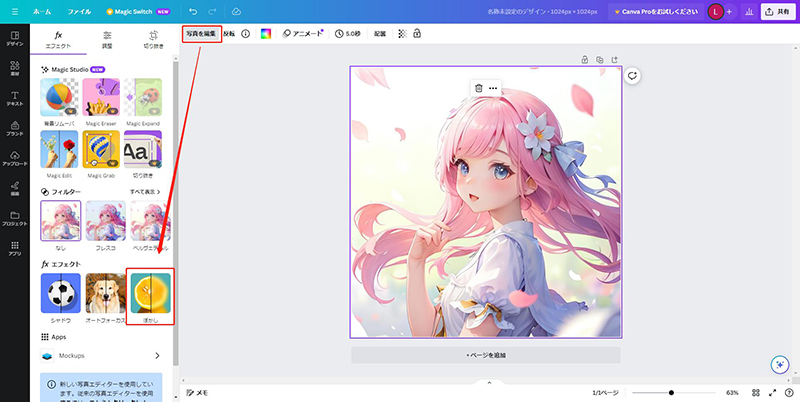Click the 写真を編集 button
800x402 pixels.
202,34
